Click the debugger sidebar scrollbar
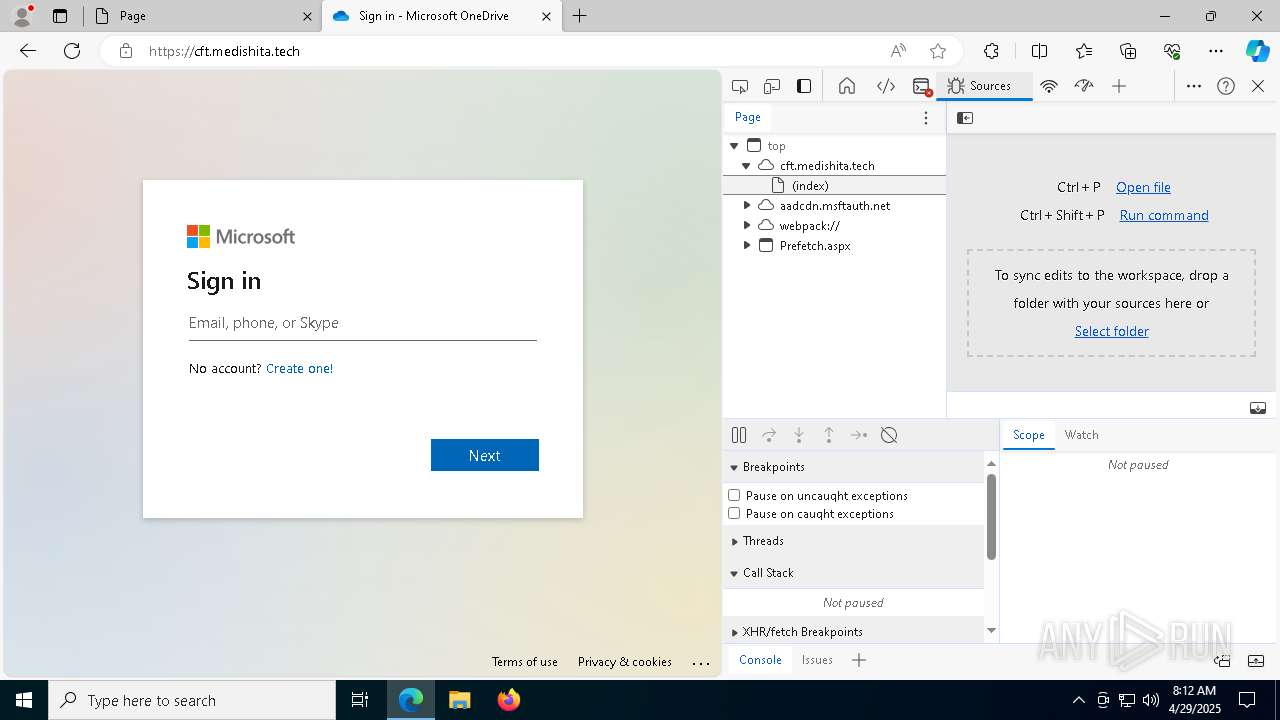This screenshot has width=1280, height=720. click(x=991, y=518)
